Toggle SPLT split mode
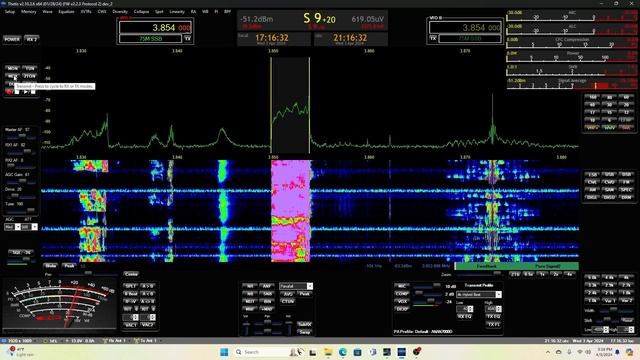The image size is (640, 360). (131, 286)
